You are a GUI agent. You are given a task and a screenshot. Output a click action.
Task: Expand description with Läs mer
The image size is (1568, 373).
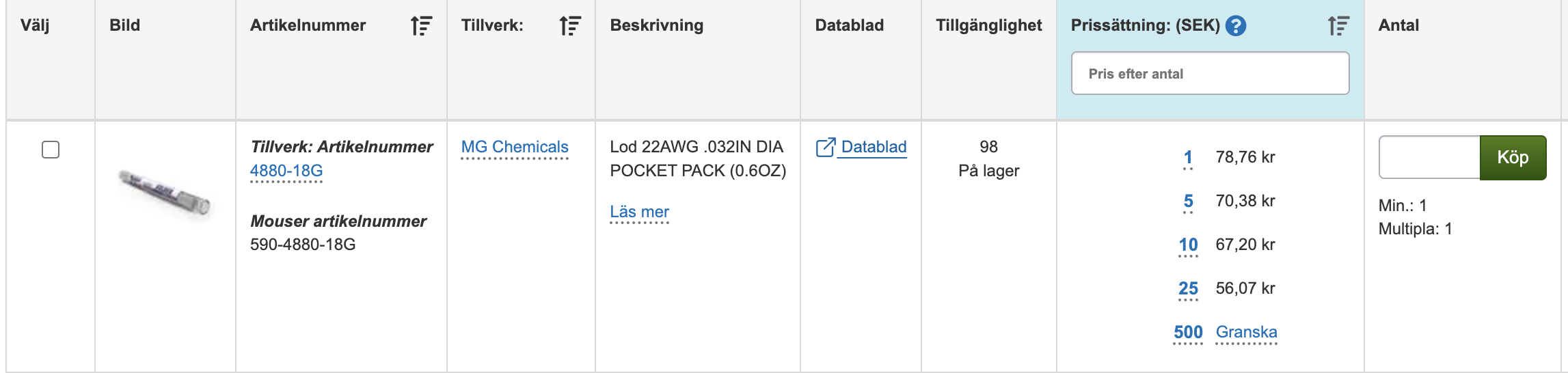pyautogui.click(x=639, y=212)
